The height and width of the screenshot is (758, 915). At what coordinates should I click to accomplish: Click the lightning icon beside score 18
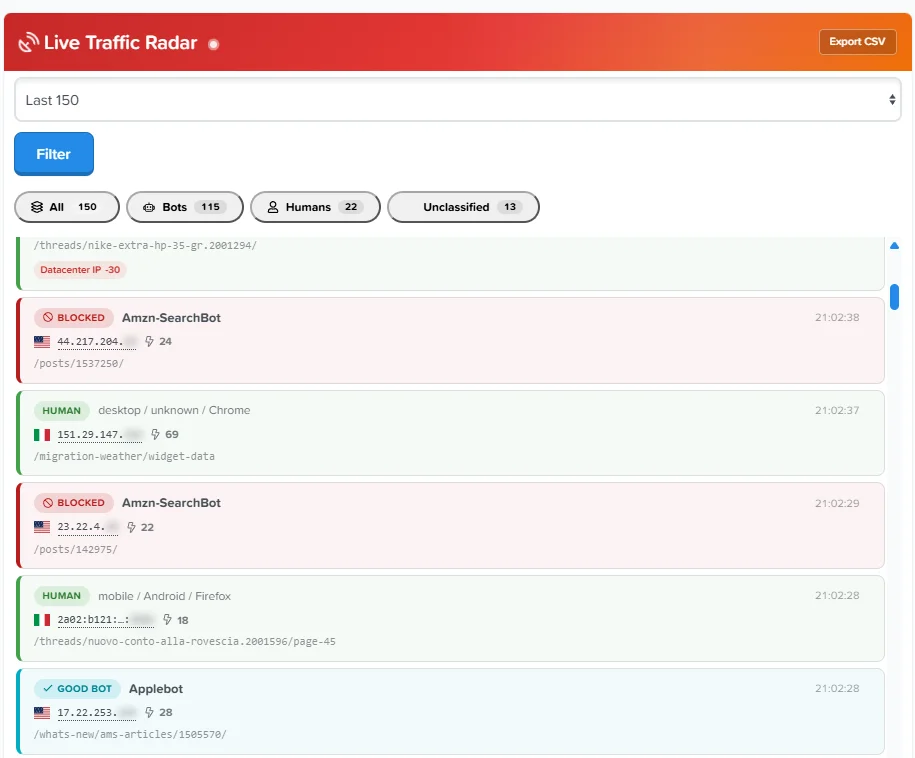[x=167, y=620]
